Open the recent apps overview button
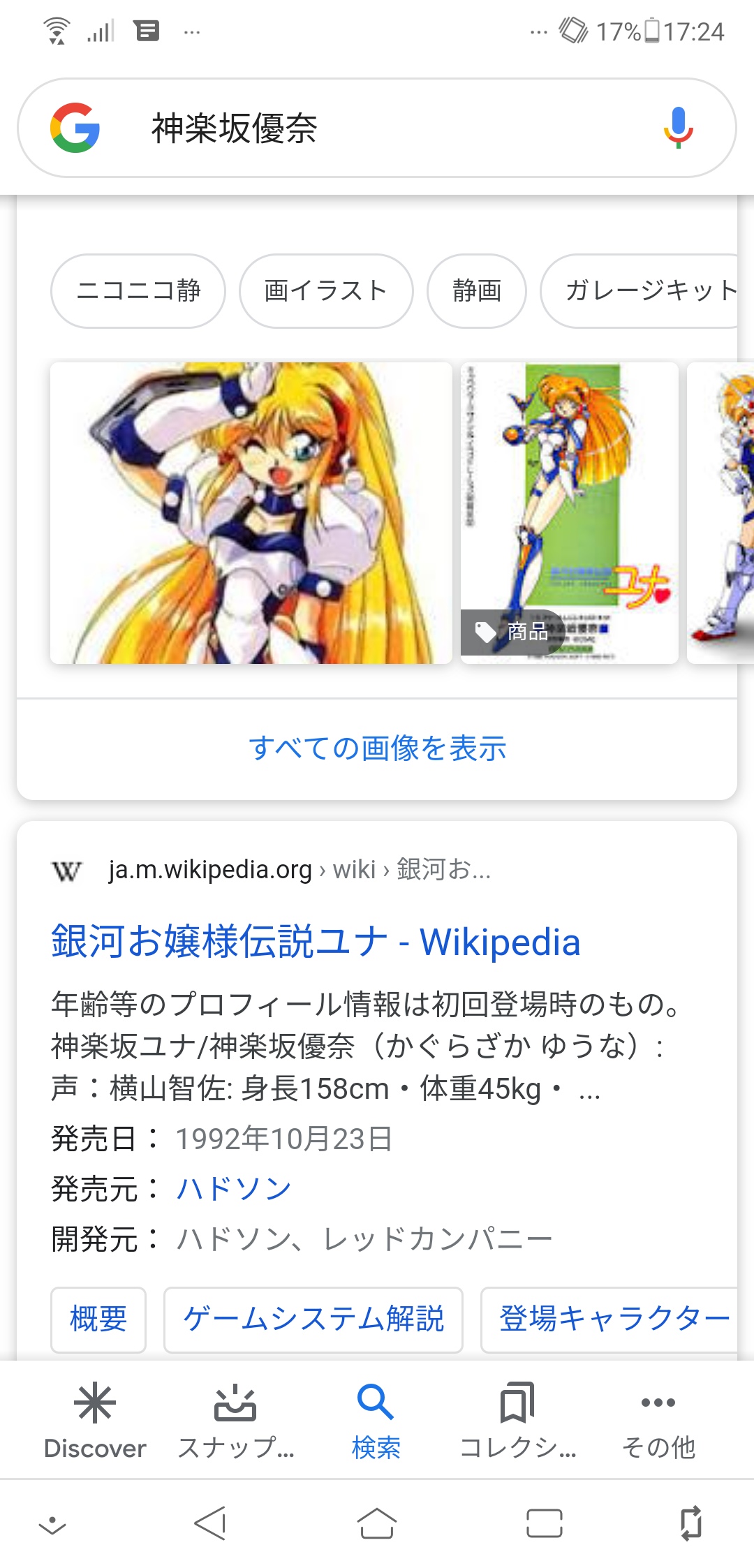Screen dimensions: 754x1568 point(545,1523)
